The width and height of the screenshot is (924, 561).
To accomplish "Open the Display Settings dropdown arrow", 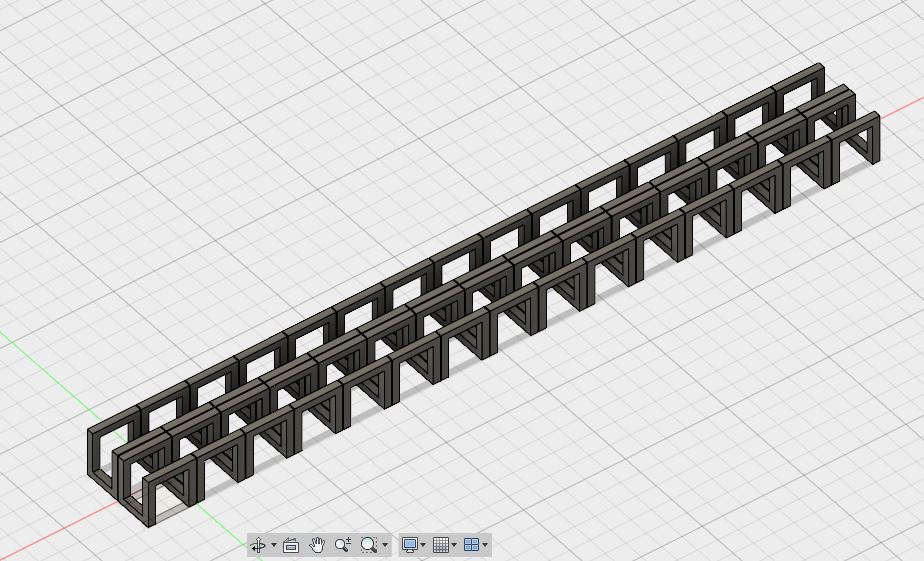I will tap(423, 546).
